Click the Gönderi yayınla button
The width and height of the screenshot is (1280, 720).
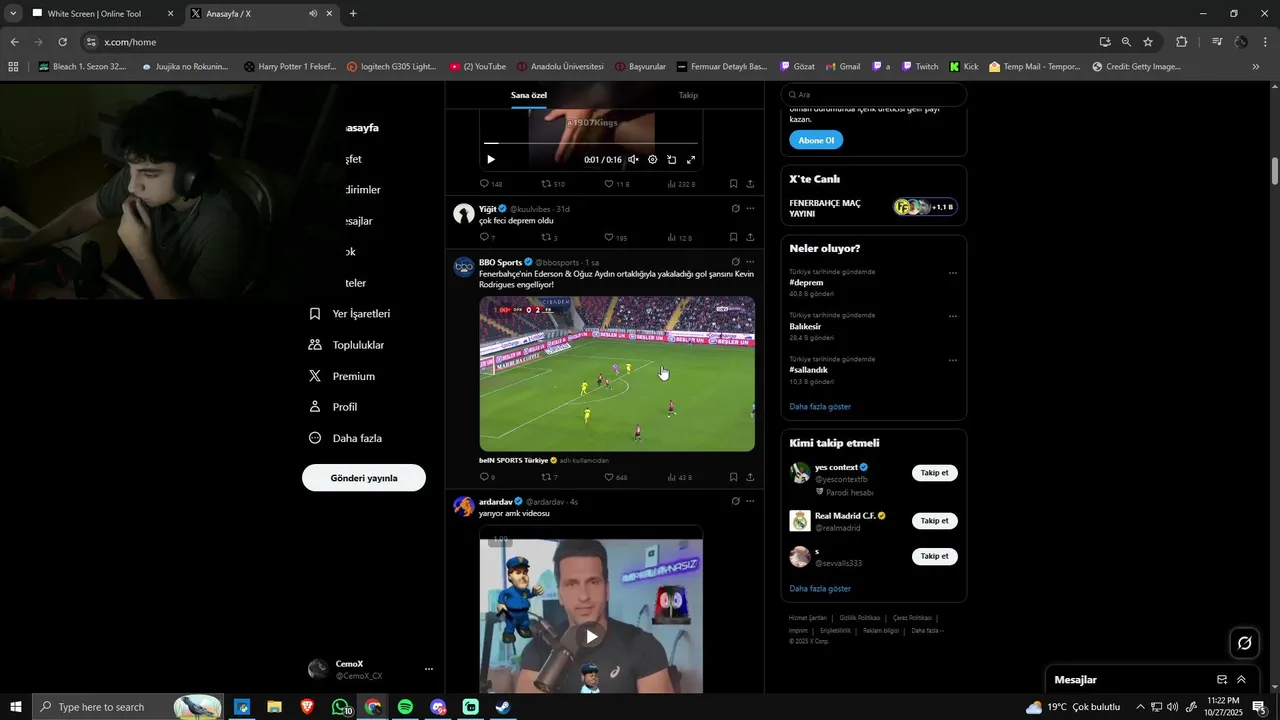364,478
